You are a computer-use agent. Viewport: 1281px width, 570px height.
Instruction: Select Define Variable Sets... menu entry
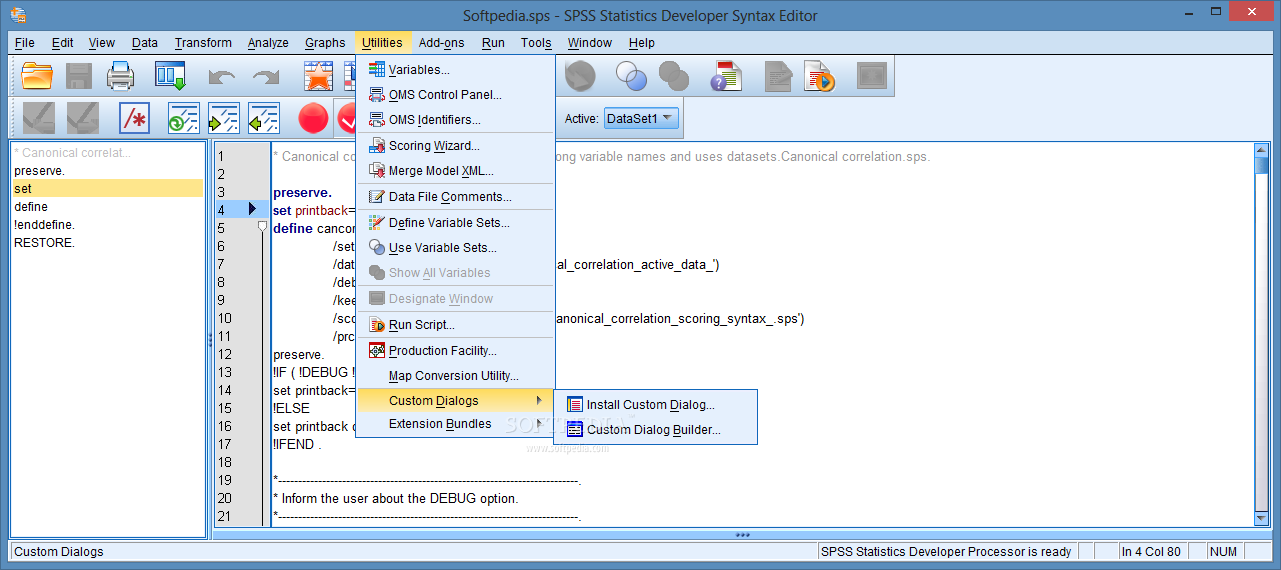[x=455, y=222]
